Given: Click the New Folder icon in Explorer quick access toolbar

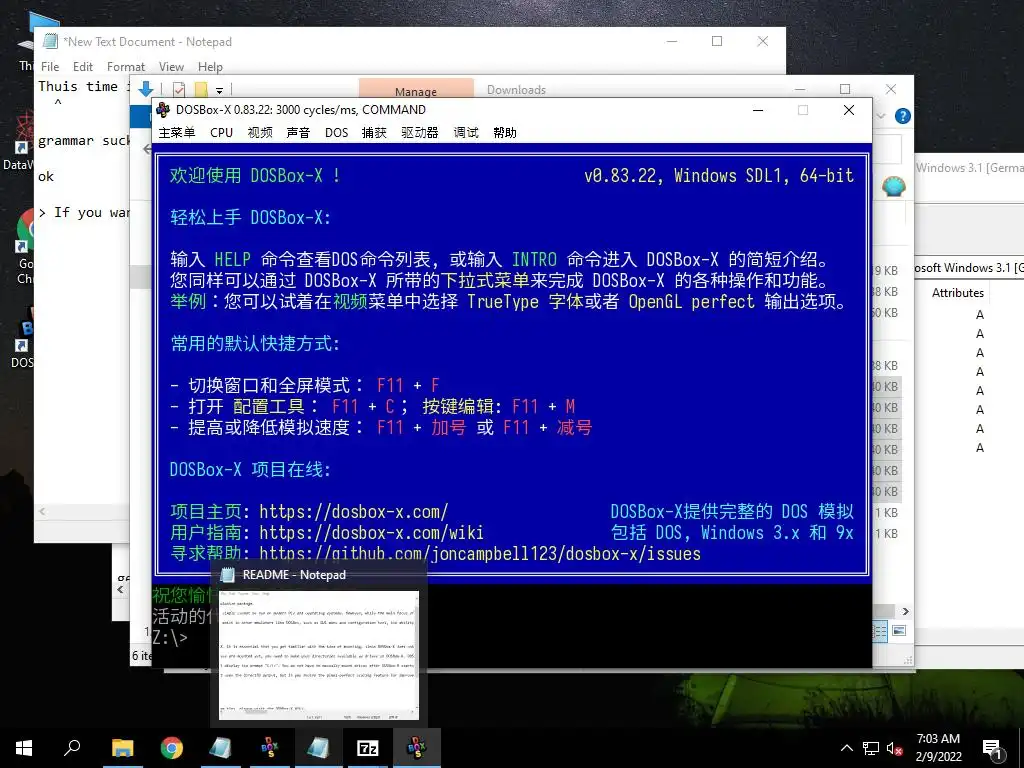Looking at the screenshot, I should point(201,89).
